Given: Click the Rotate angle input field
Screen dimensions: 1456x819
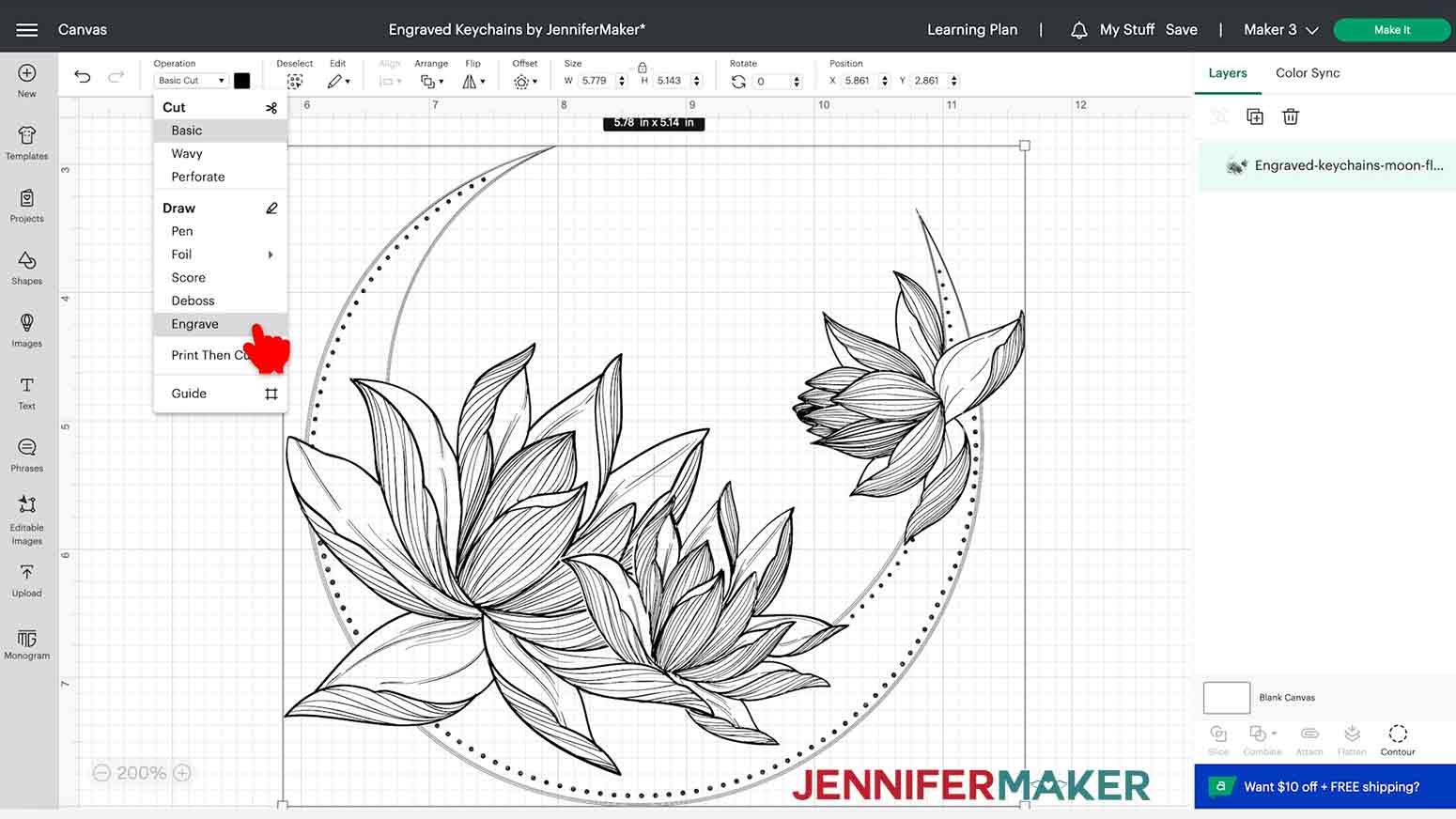Looking at the screenshot, I should pyautogui.click(x=771, y=82).
